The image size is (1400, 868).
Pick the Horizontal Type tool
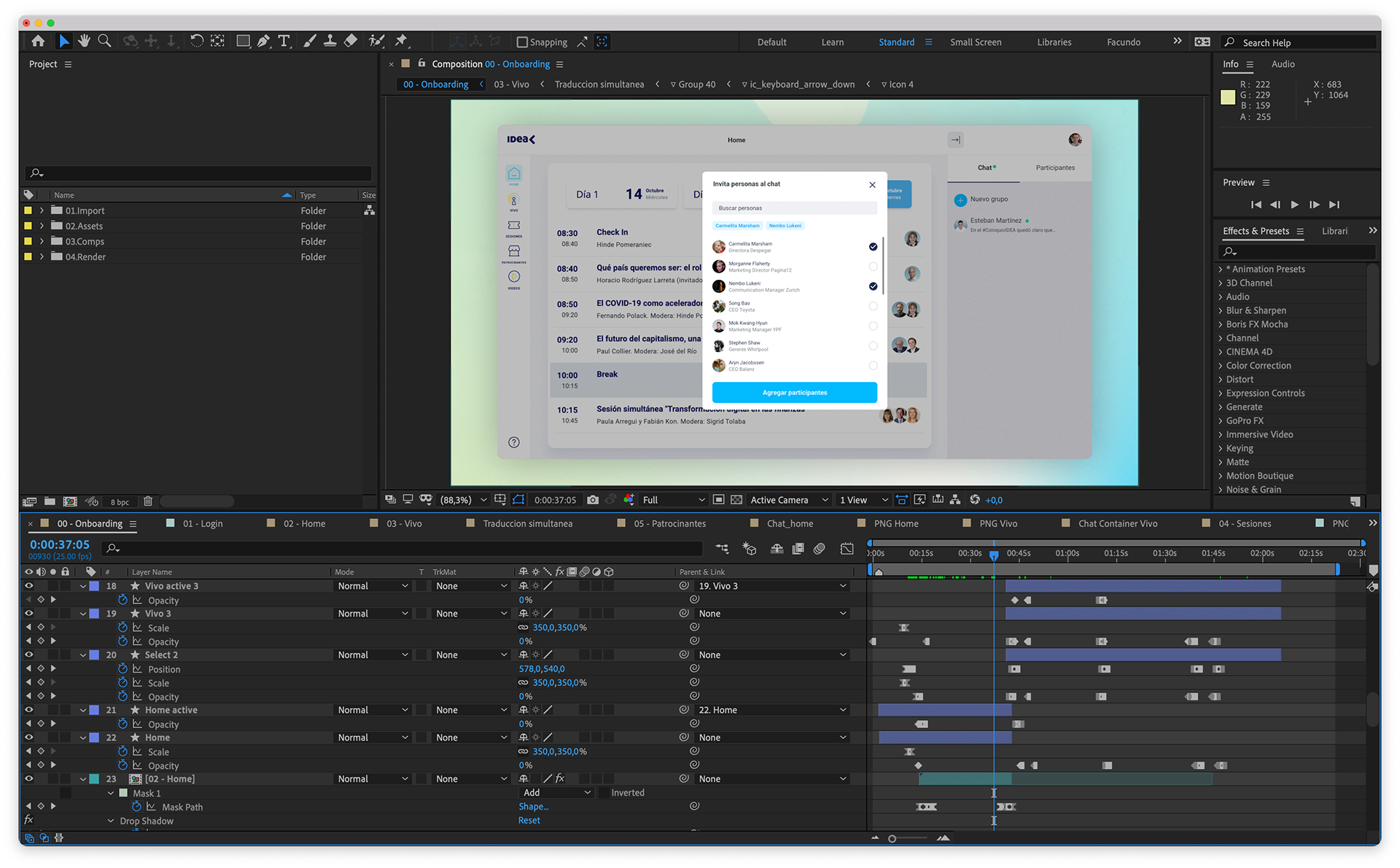coord(284,42)
